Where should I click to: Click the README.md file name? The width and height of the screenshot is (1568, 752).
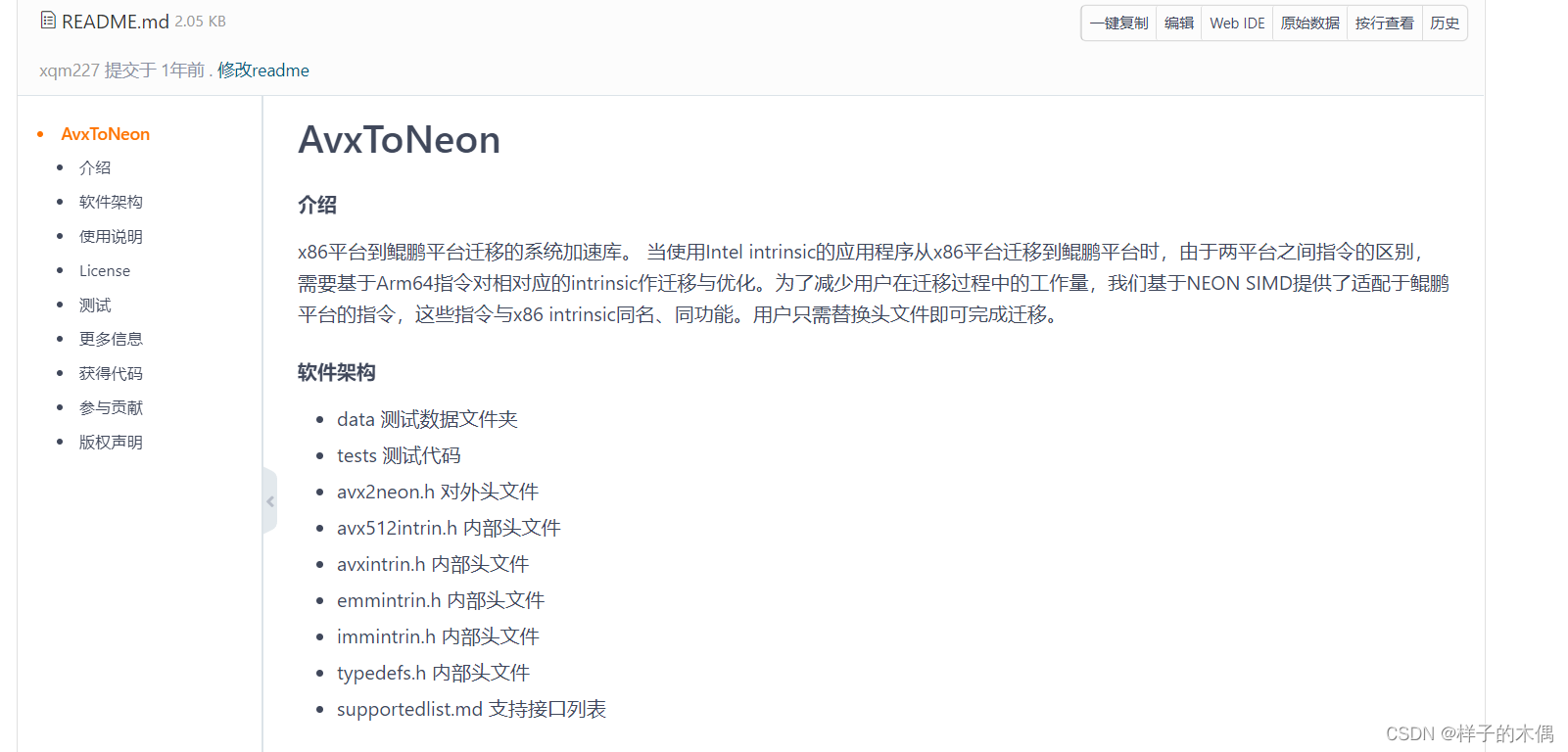pyautogui.click(x=116, y=22)
